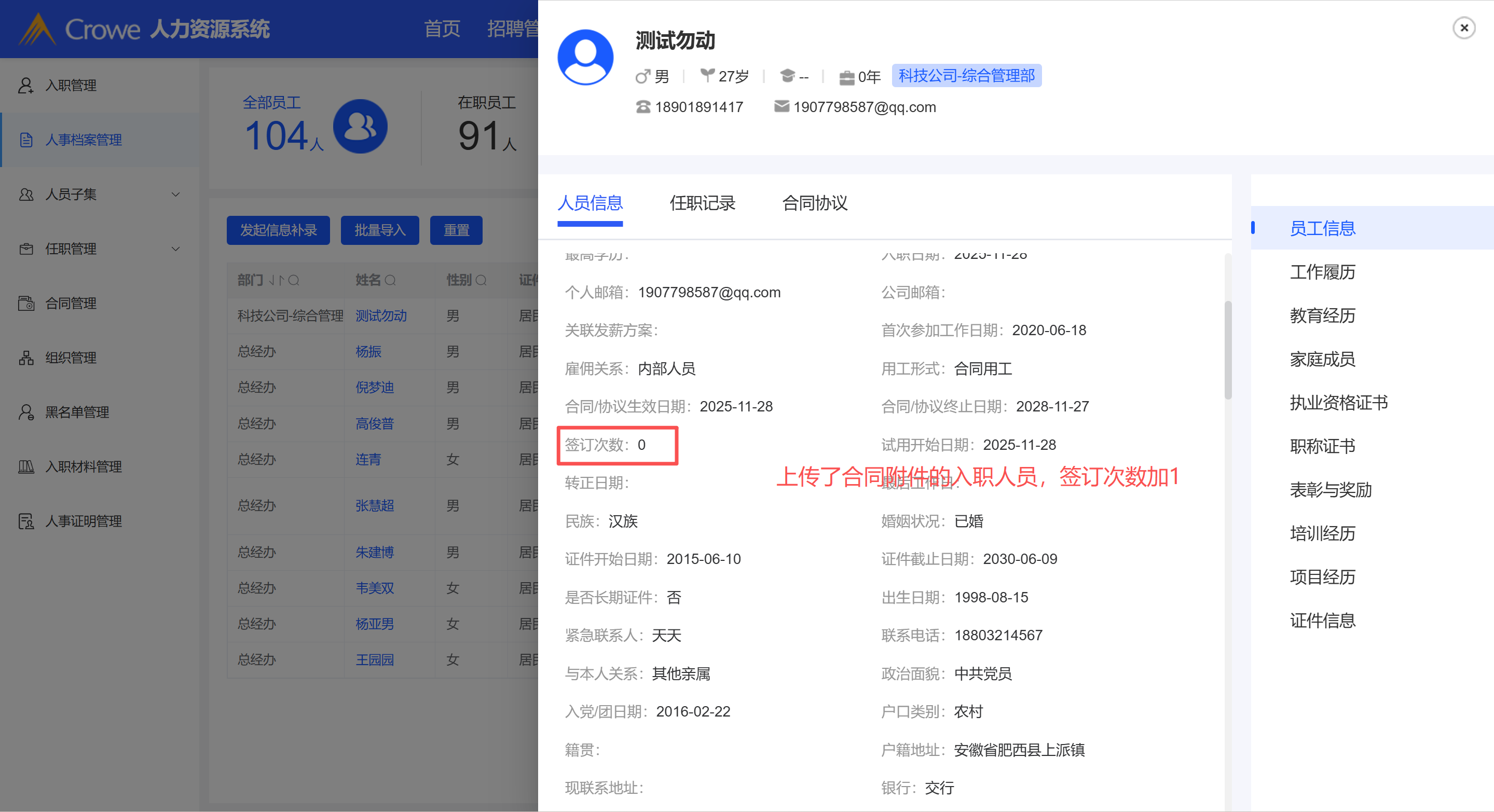Click the detail panel vertical scrollbar

[x=1227, y=350]
